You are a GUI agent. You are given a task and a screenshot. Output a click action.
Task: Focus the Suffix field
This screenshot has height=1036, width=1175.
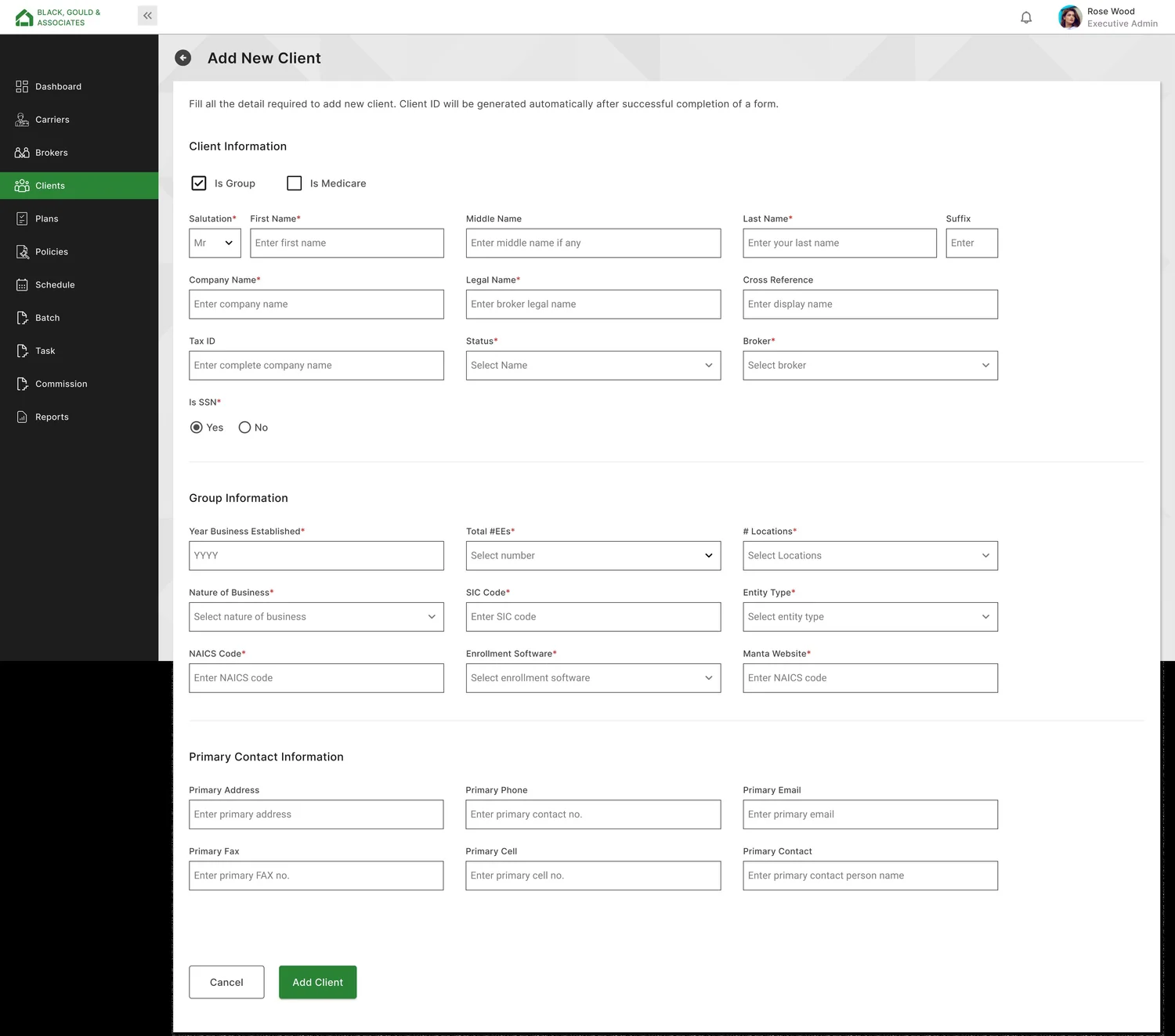pos(972,243)
